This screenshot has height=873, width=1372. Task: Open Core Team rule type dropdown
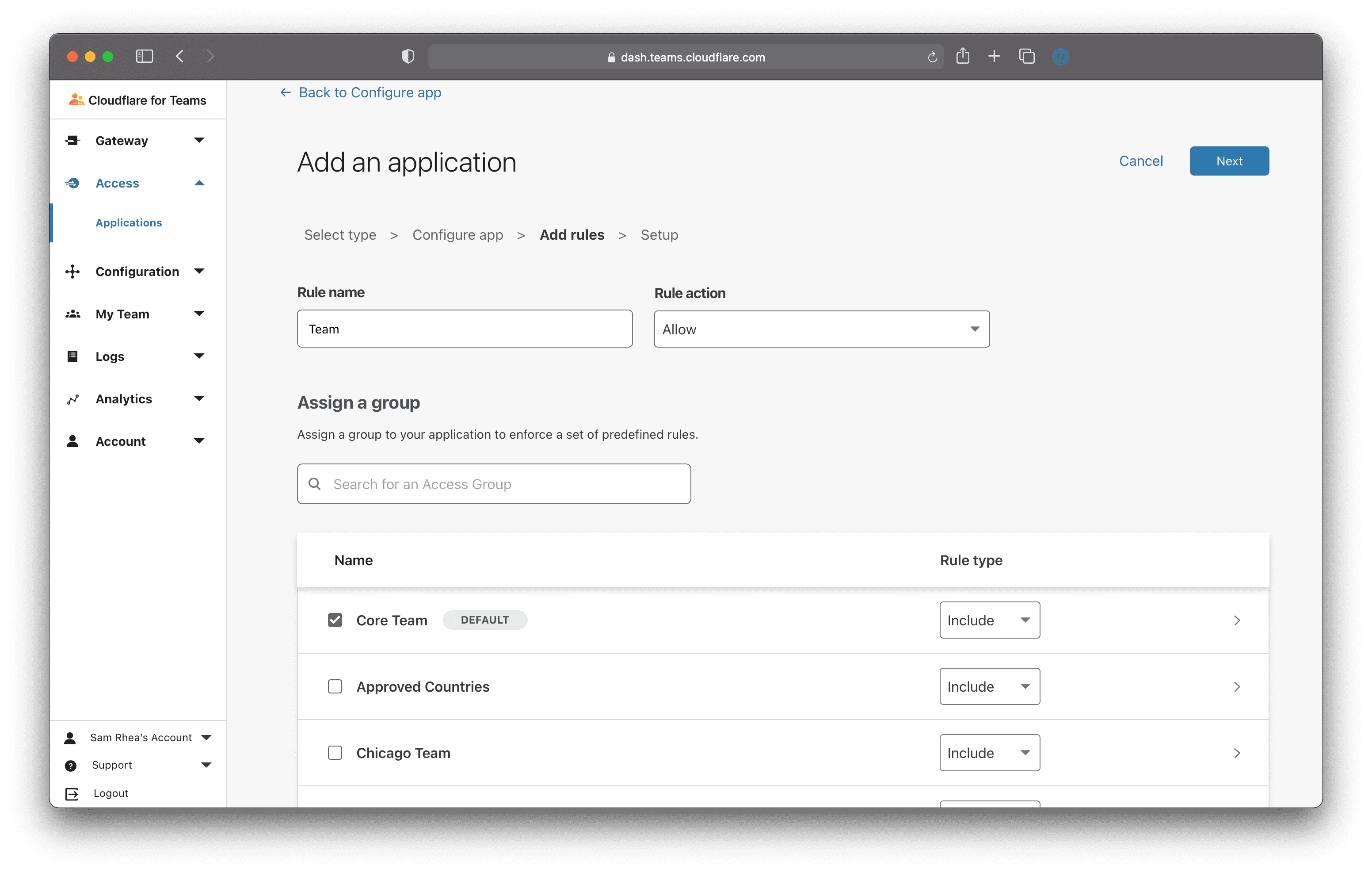pos(989,620)
